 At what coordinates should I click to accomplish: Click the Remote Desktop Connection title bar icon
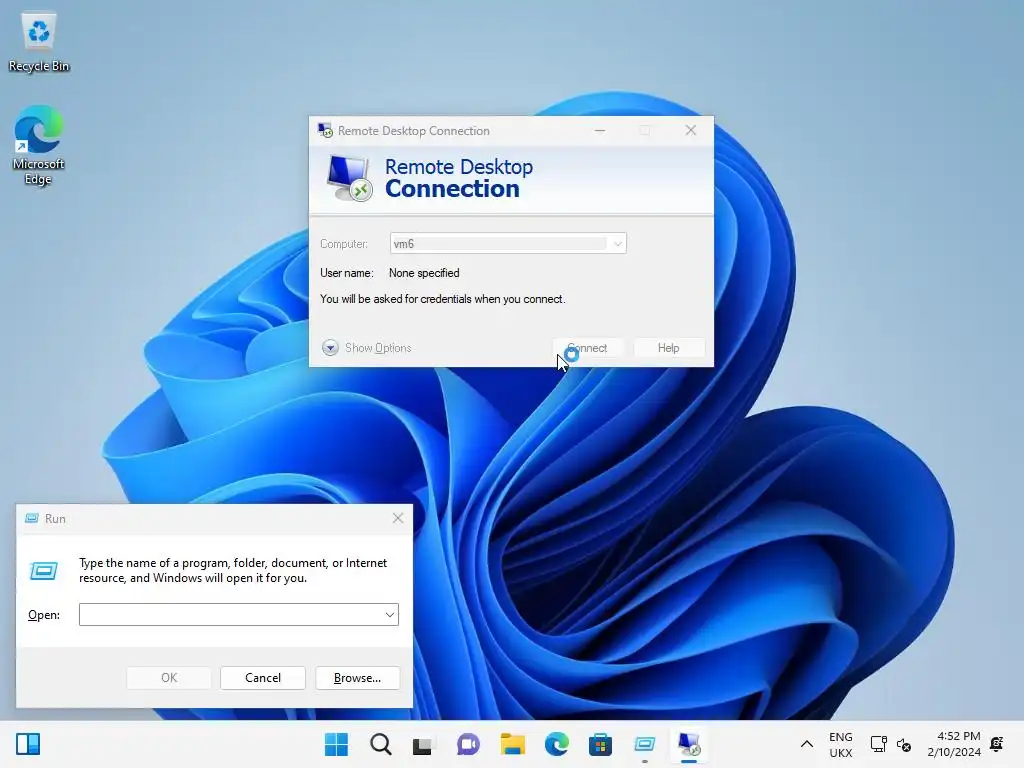(x=325, y=130)
